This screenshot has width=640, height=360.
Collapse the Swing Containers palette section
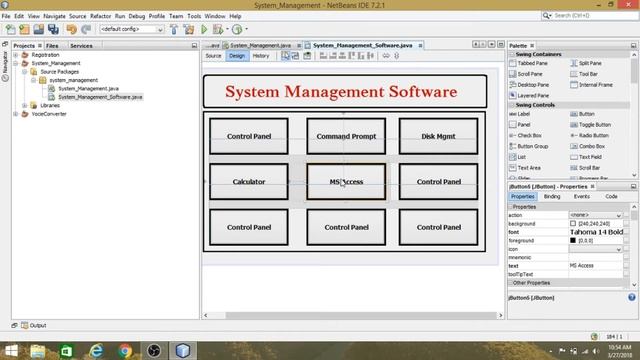pos(512,54)
